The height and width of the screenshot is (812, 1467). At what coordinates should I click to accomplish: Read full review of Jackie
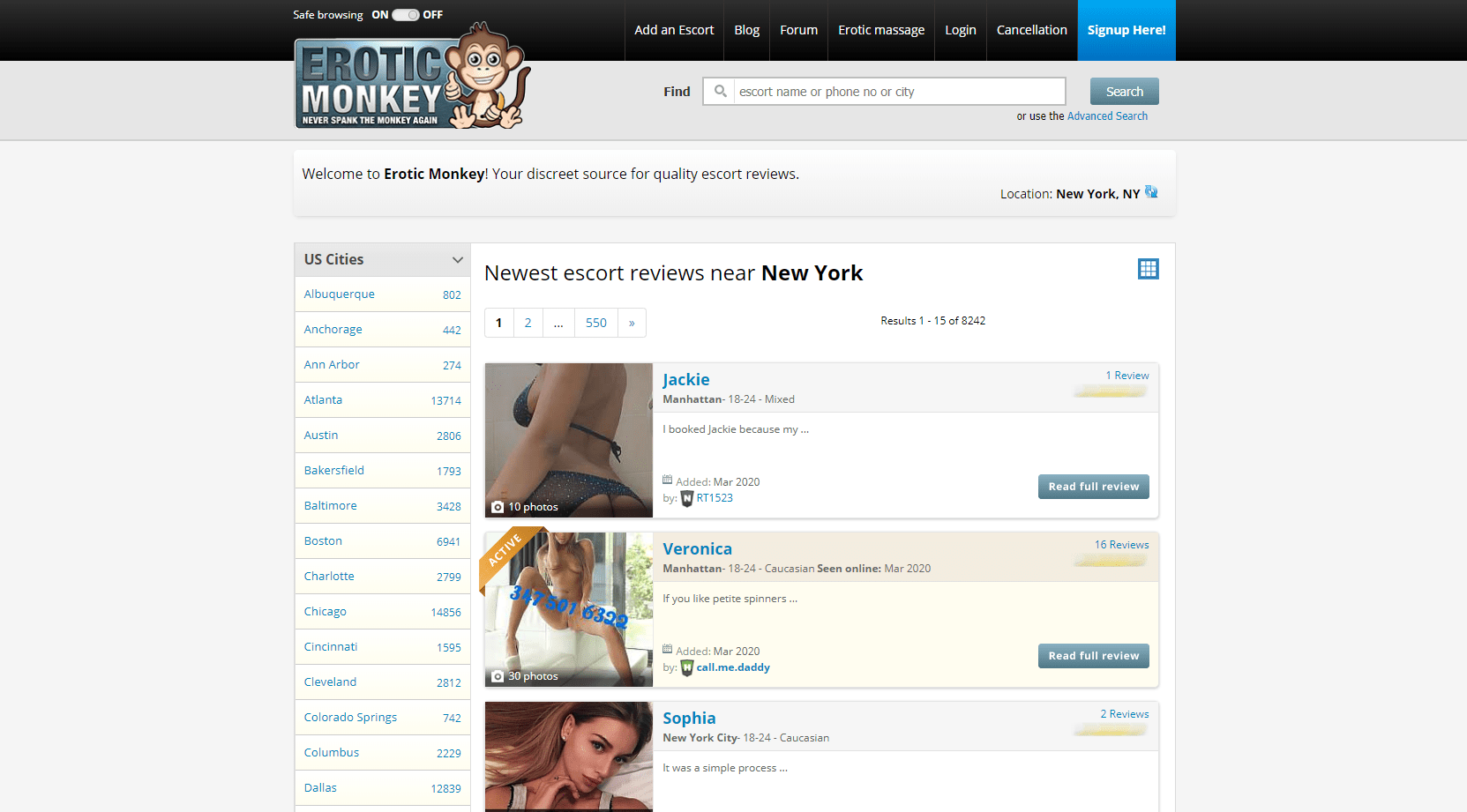pos(1093,487)
